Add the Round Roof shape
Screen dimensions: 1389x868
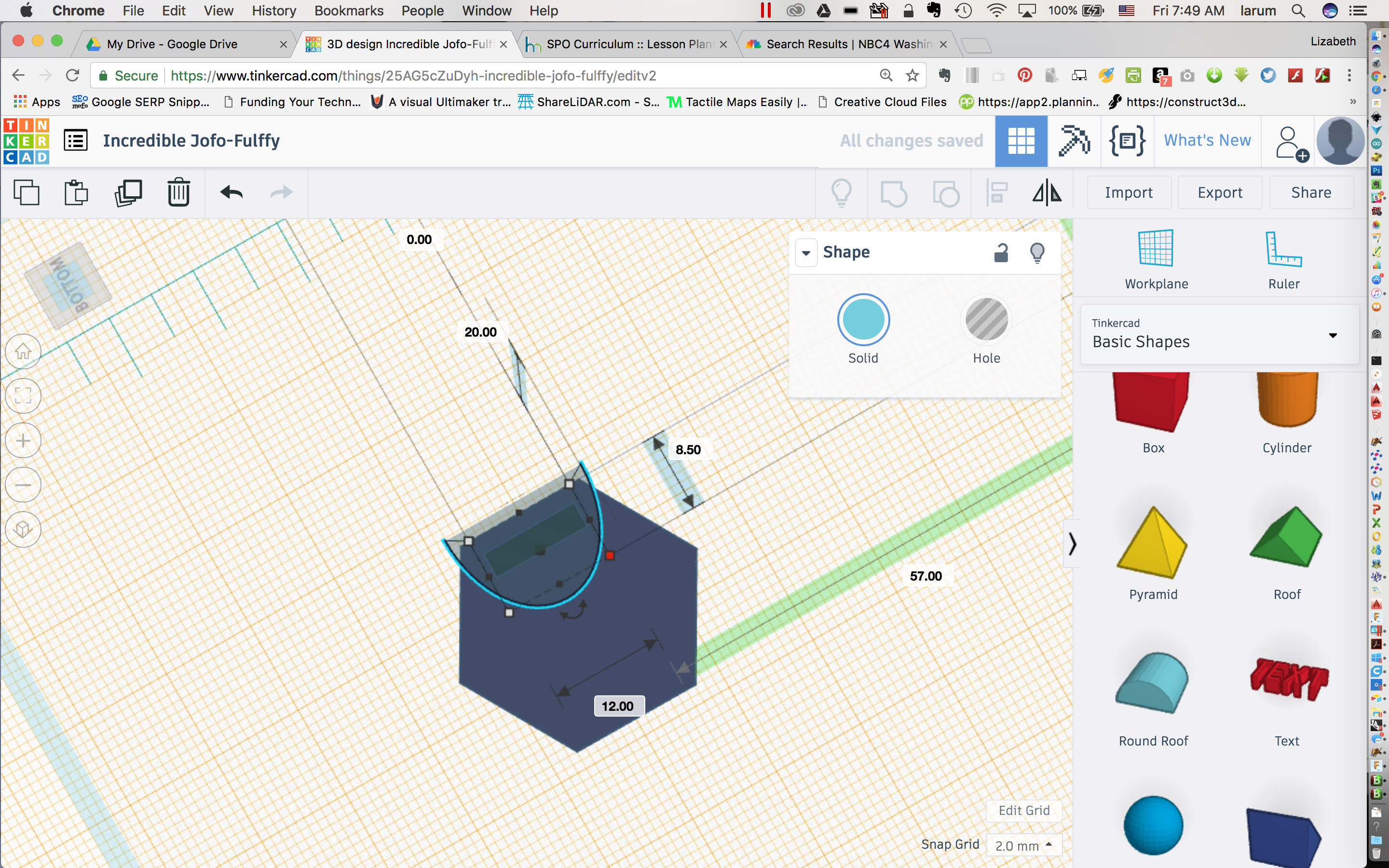point(1153,699)
